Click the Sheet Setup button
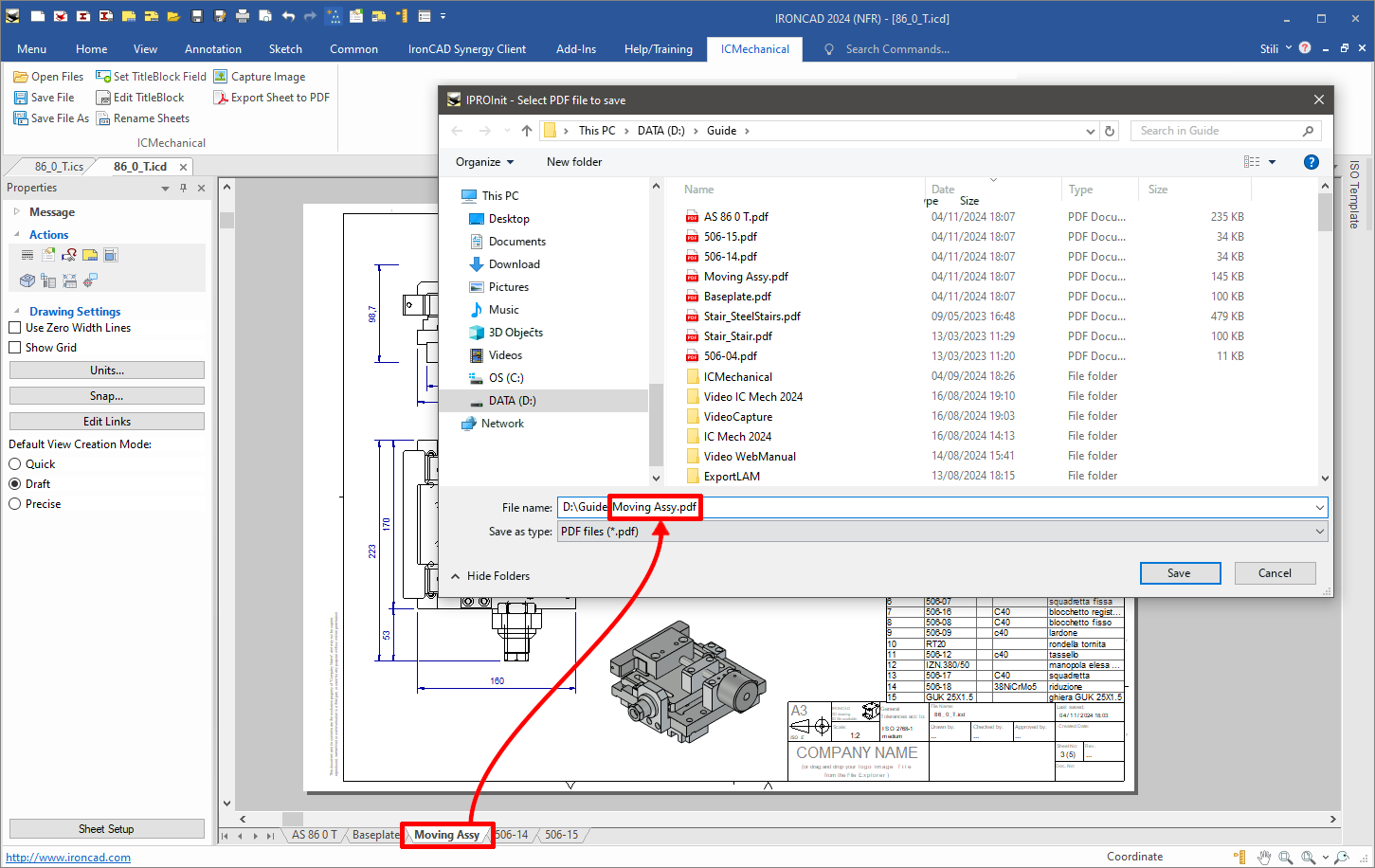 coord(107,829)
